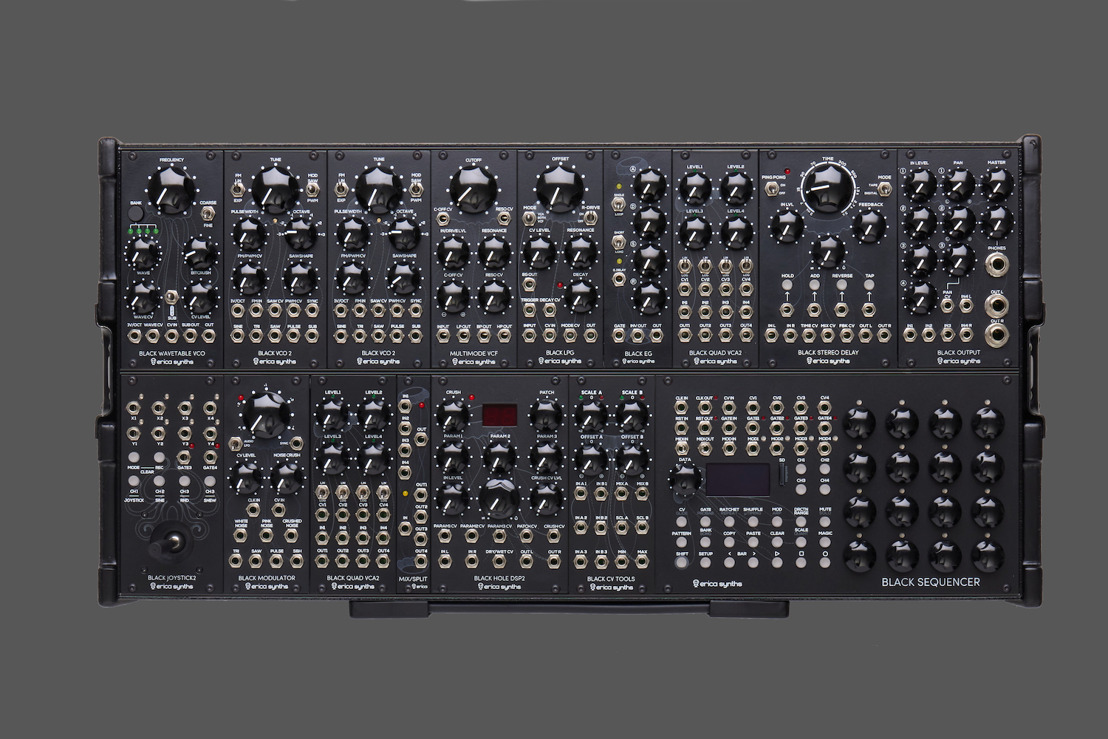Click the OLED display on Black Sequencer
This screenshot has height=739, width=1108.
738,480
